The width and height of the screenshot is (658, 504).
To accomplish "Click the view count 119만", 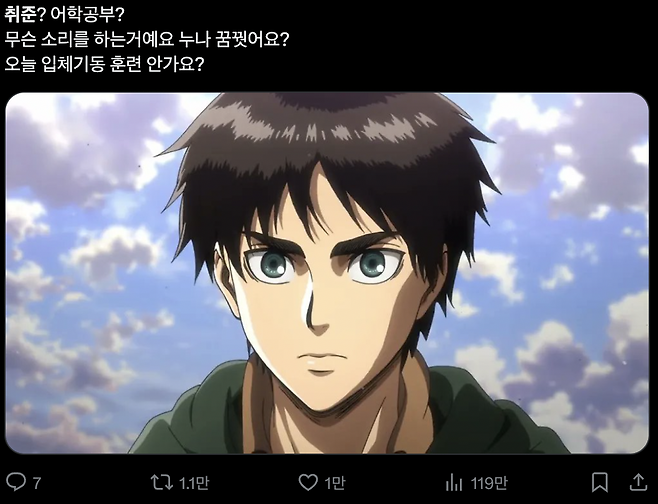I will [488, 483].
